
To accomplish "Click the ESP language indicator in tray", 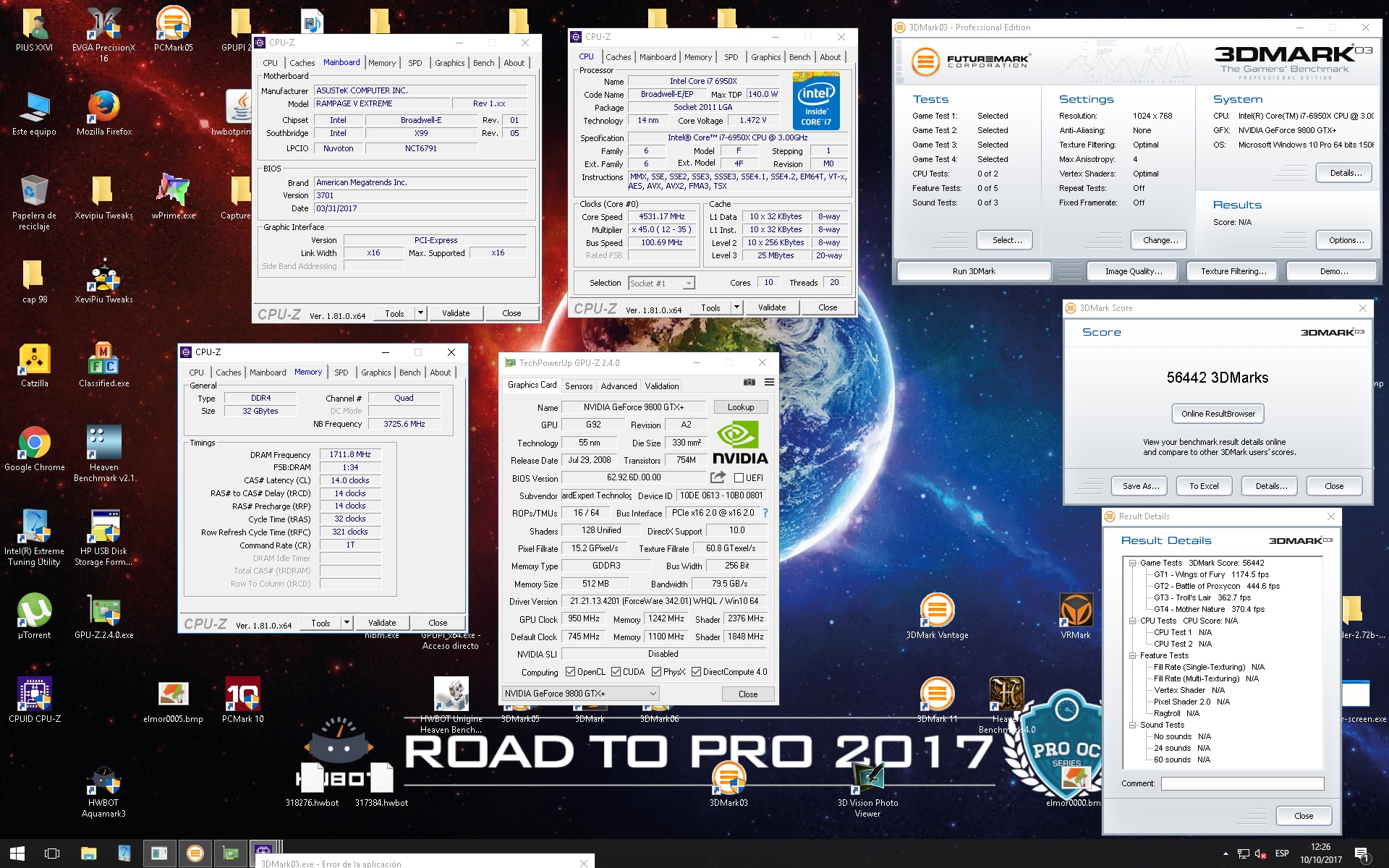I will coord(1282,854).
